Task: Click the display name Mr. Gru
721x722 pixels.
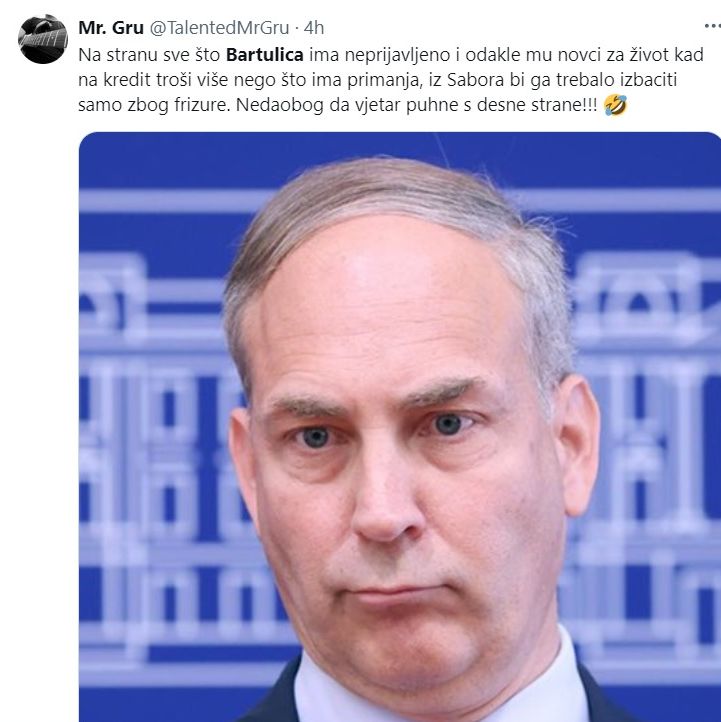Action: (x=111, y=28)
